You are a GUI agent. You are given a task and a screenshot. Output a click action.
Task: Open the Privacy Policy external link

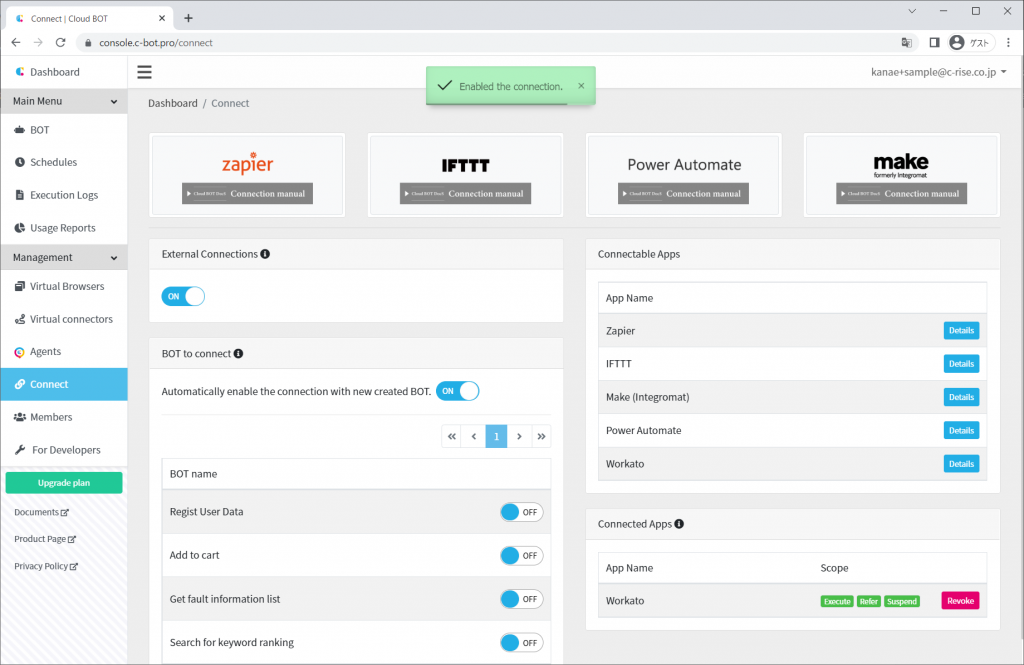46,566
